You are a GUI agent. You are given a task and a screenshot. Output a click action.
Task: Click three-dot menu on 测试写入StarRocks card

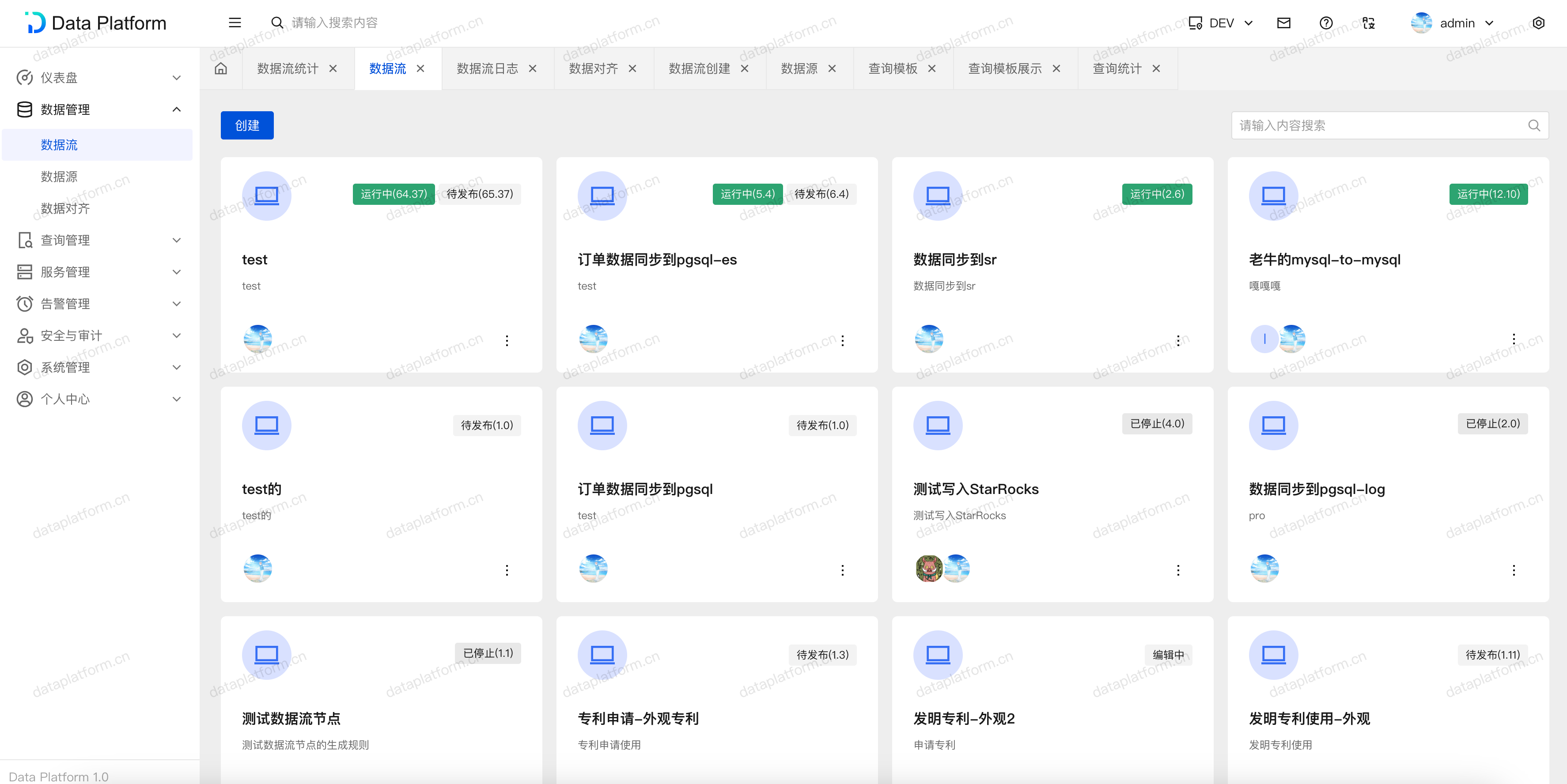(x=1178, y=570)
